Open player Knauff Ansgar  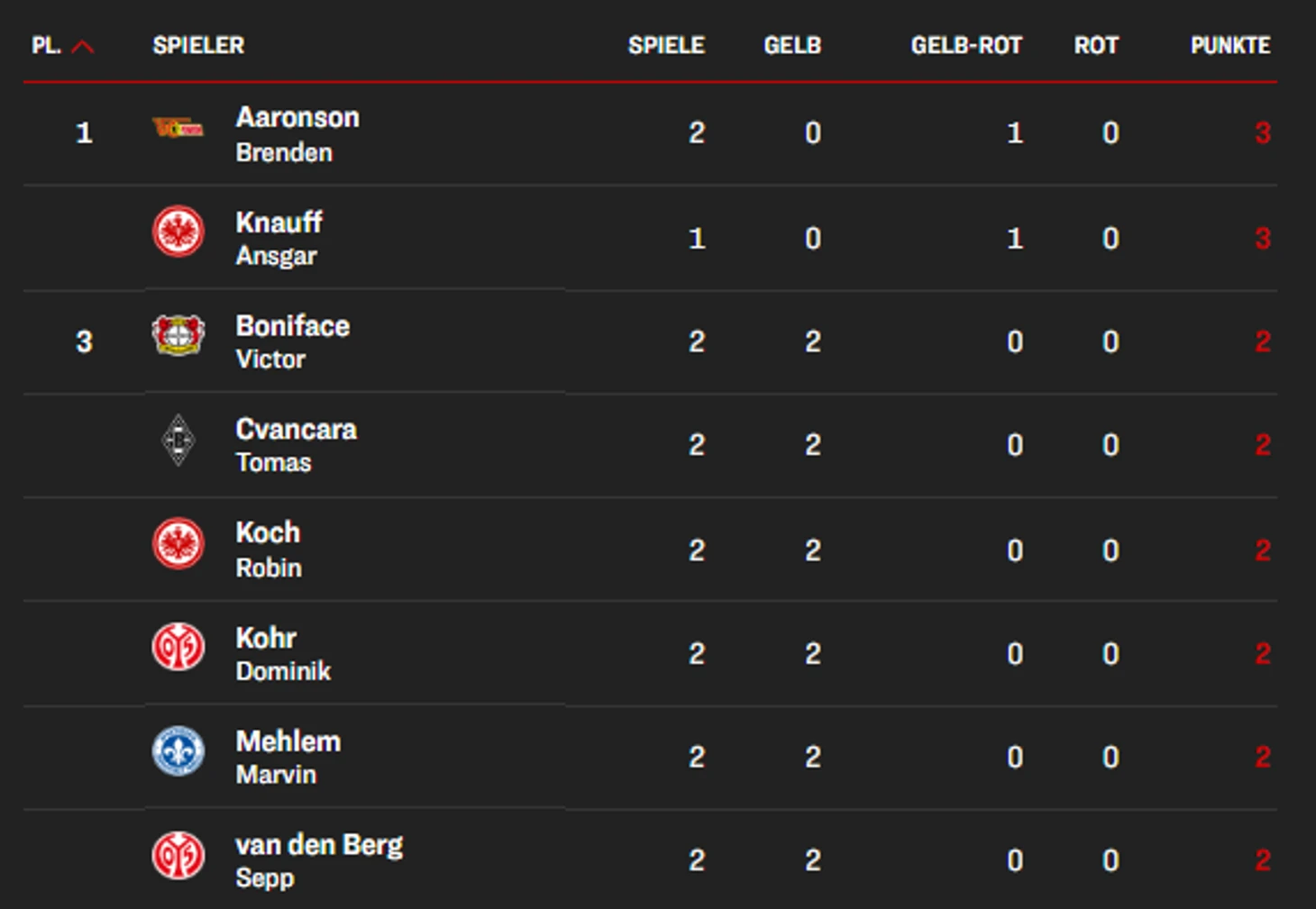click(279, 238)
